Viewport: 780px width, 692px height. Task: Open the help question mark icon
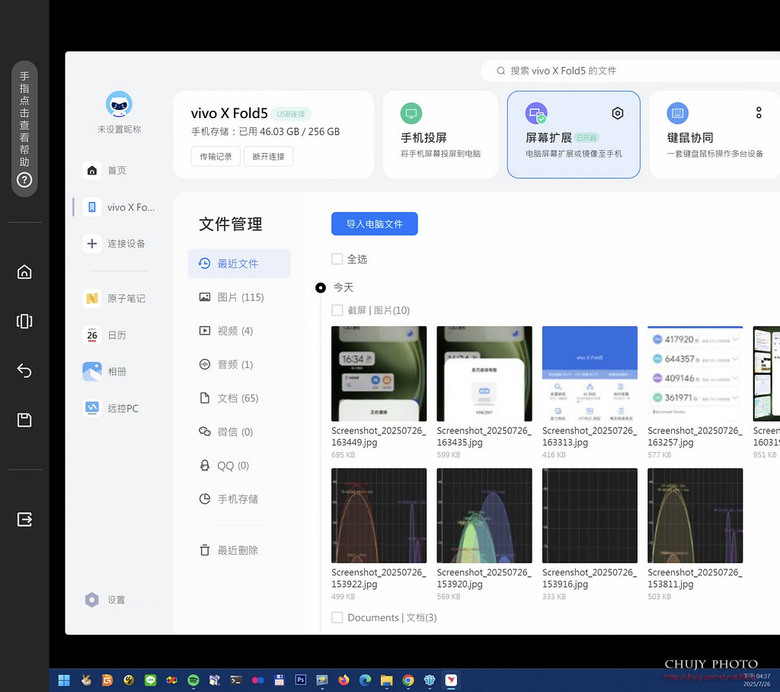pyautogui.click(x=24, y=180)
